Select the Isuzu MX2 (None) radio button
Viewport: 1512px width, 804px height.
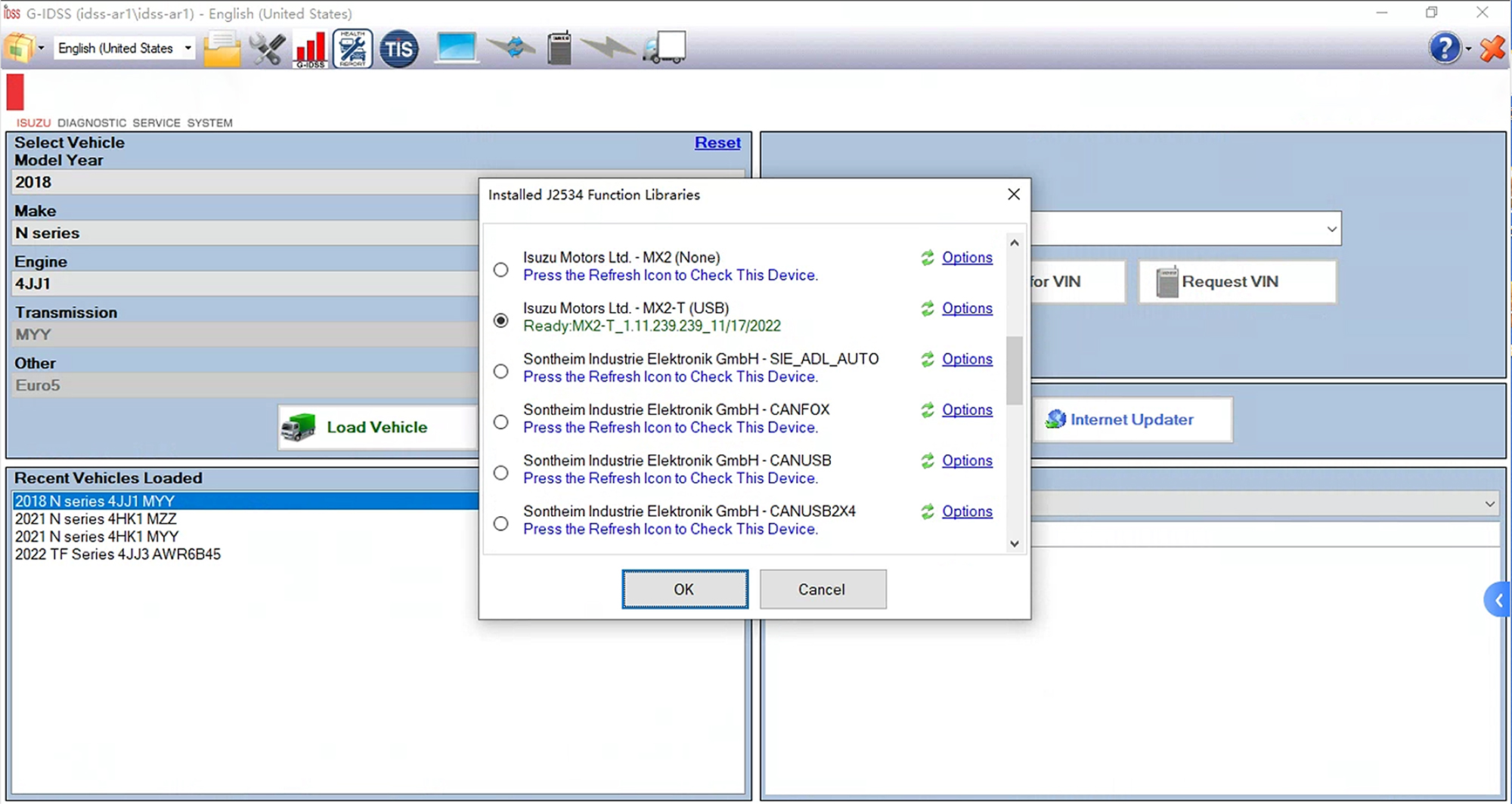pos(500,270)
